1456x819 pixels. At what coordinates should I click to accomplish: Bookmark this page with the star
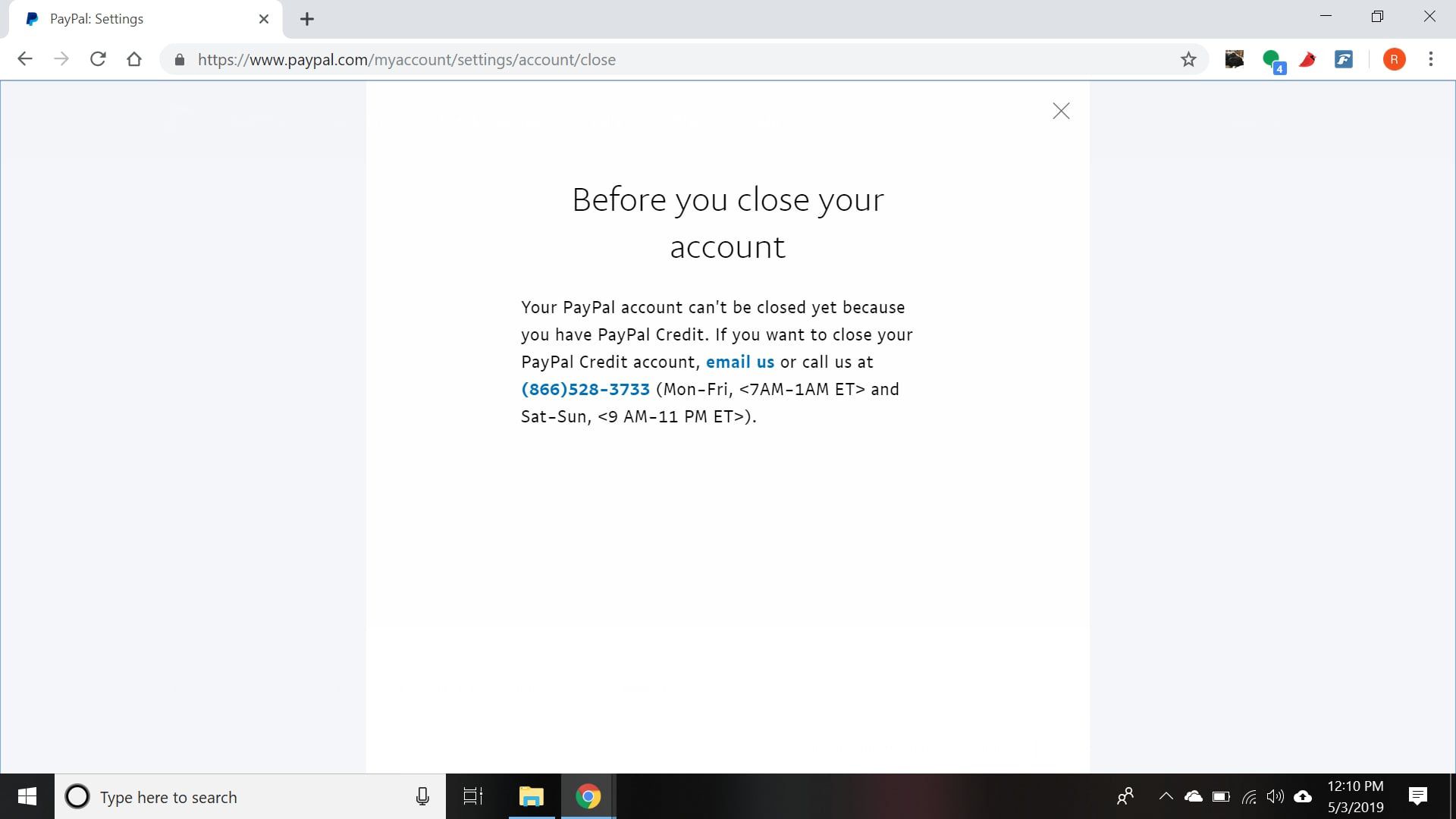pyautogui.click(x=1188, y=59)
